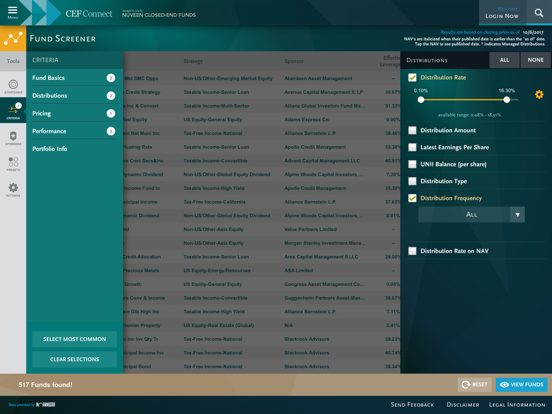Select the Strategies sidebar icon
552x414 pixels.
tap(13, 85)
